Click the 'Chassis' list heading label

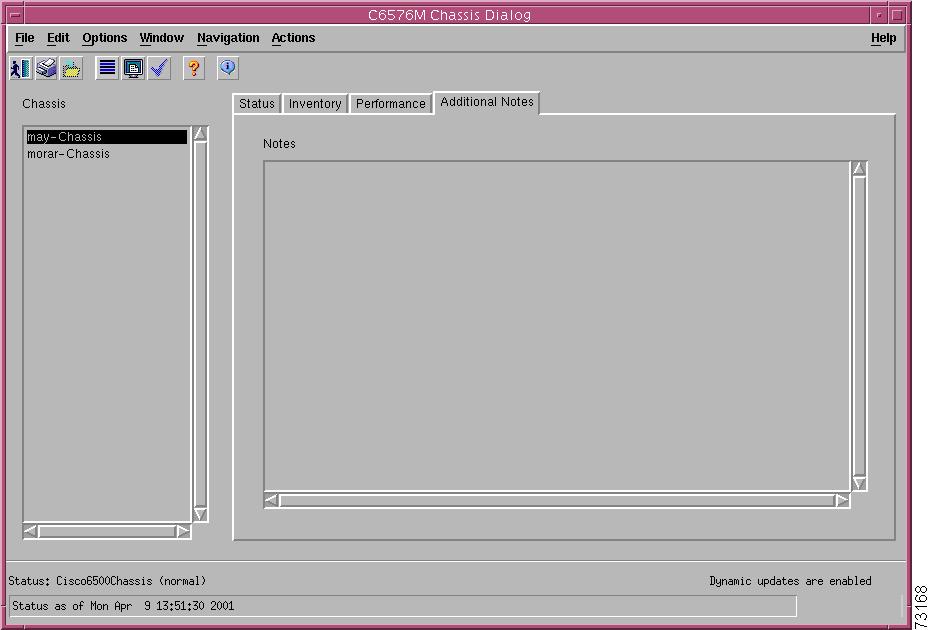tap(44, 104)
